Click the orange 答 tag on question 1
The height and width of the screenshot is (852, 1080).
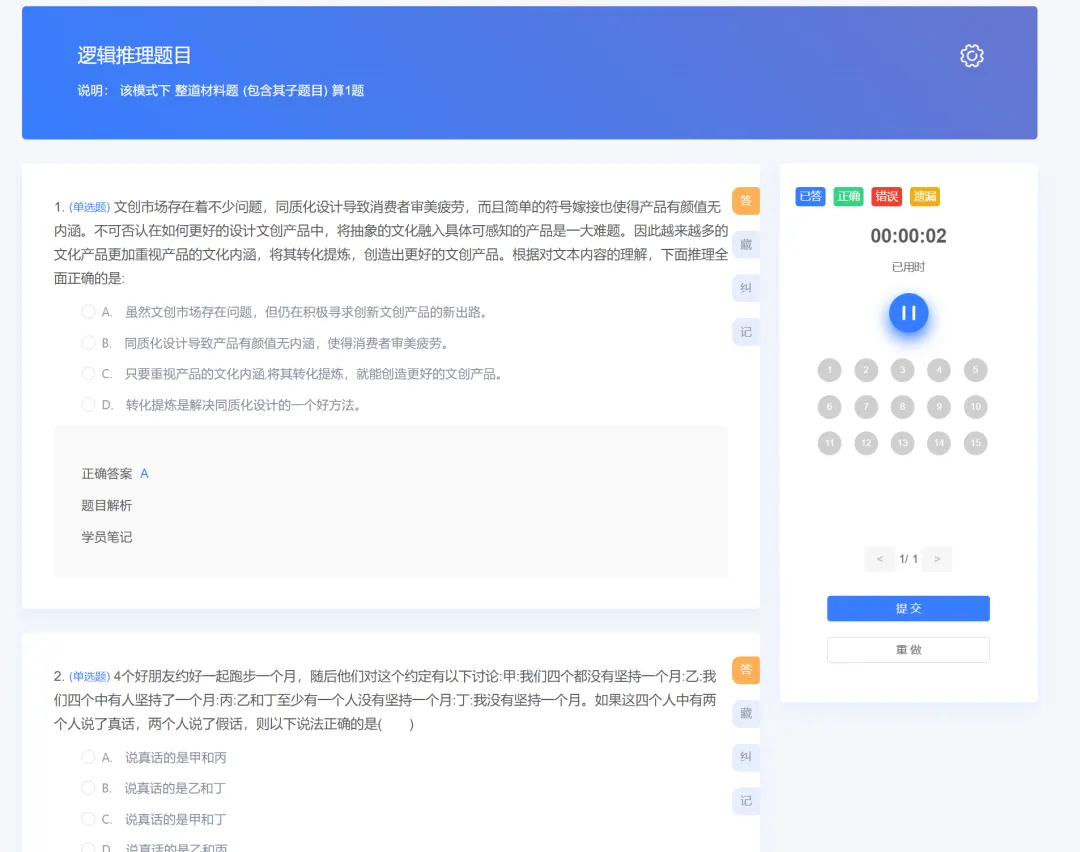pos(746,201)
